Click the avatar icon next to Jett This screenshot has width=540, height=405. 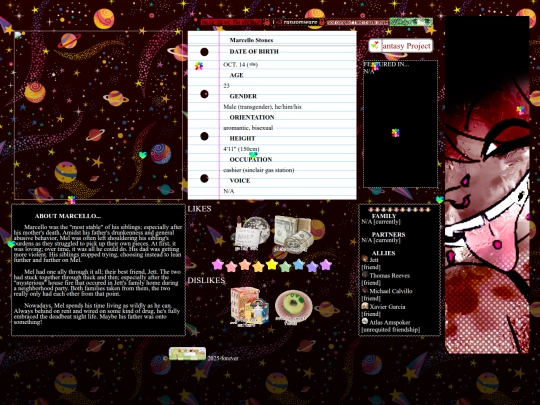tap(365, 259)
